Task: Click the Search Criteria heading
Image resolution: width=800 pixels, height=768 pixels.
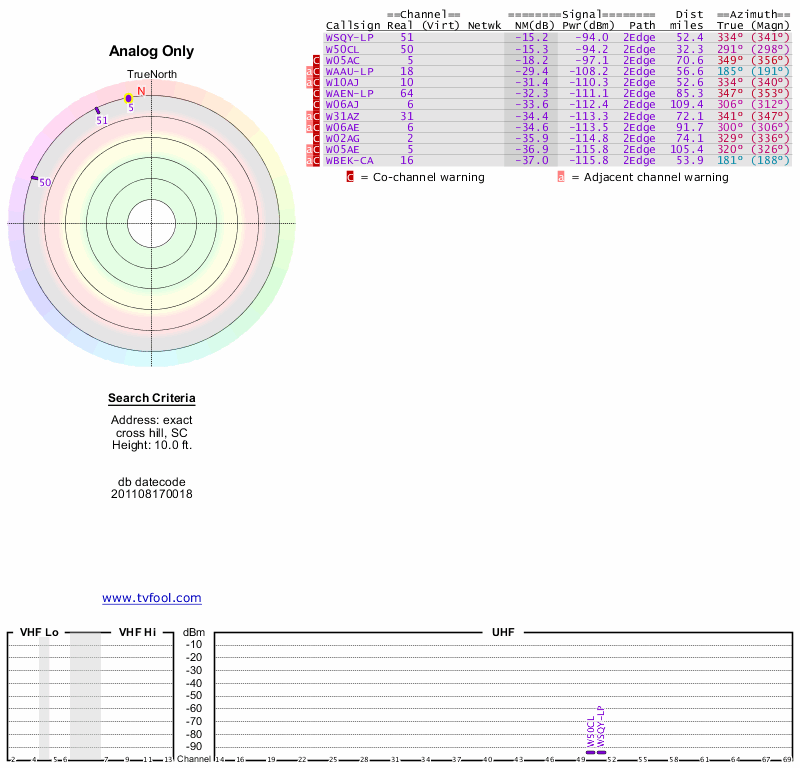Action: pos(152,399)
